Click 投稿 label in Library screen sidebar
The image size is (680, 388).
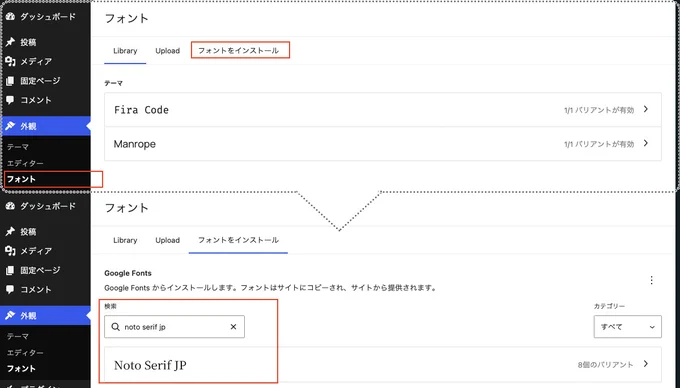click(28, 42)
